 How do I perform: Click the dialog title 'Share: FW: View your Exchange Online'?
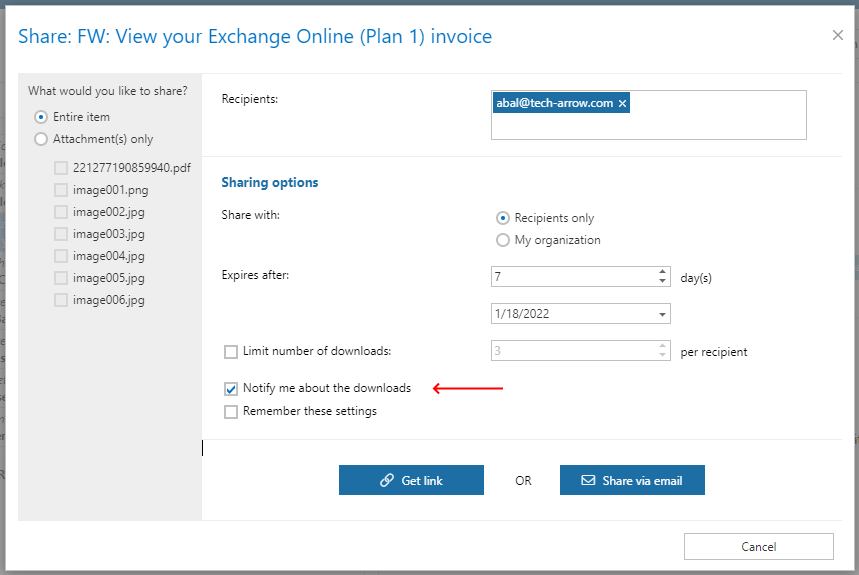[255, 36]
